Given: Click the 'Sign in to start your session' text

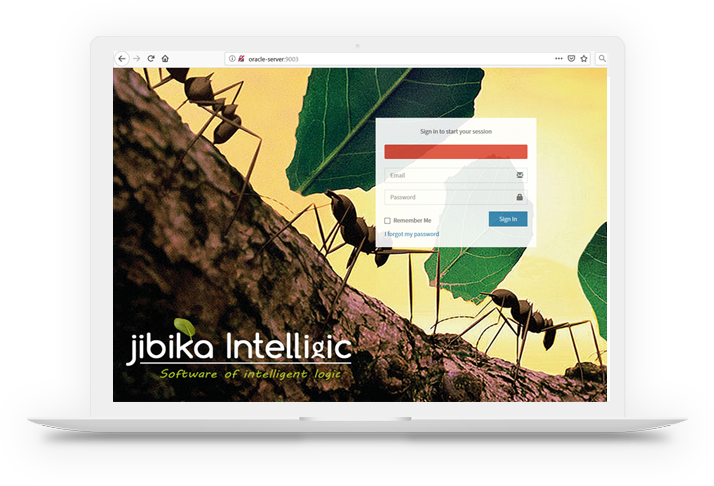Looking at the screenshot, I should 456,132.
